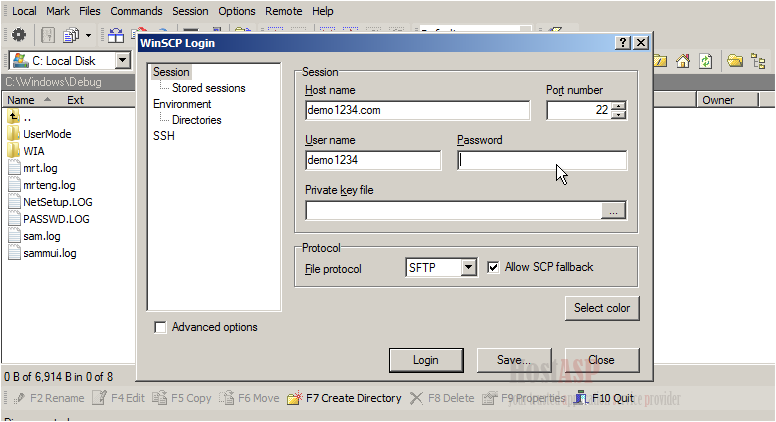Click the C:\Windows\Debug path bar
776x422 pixels.
(68, 82)
